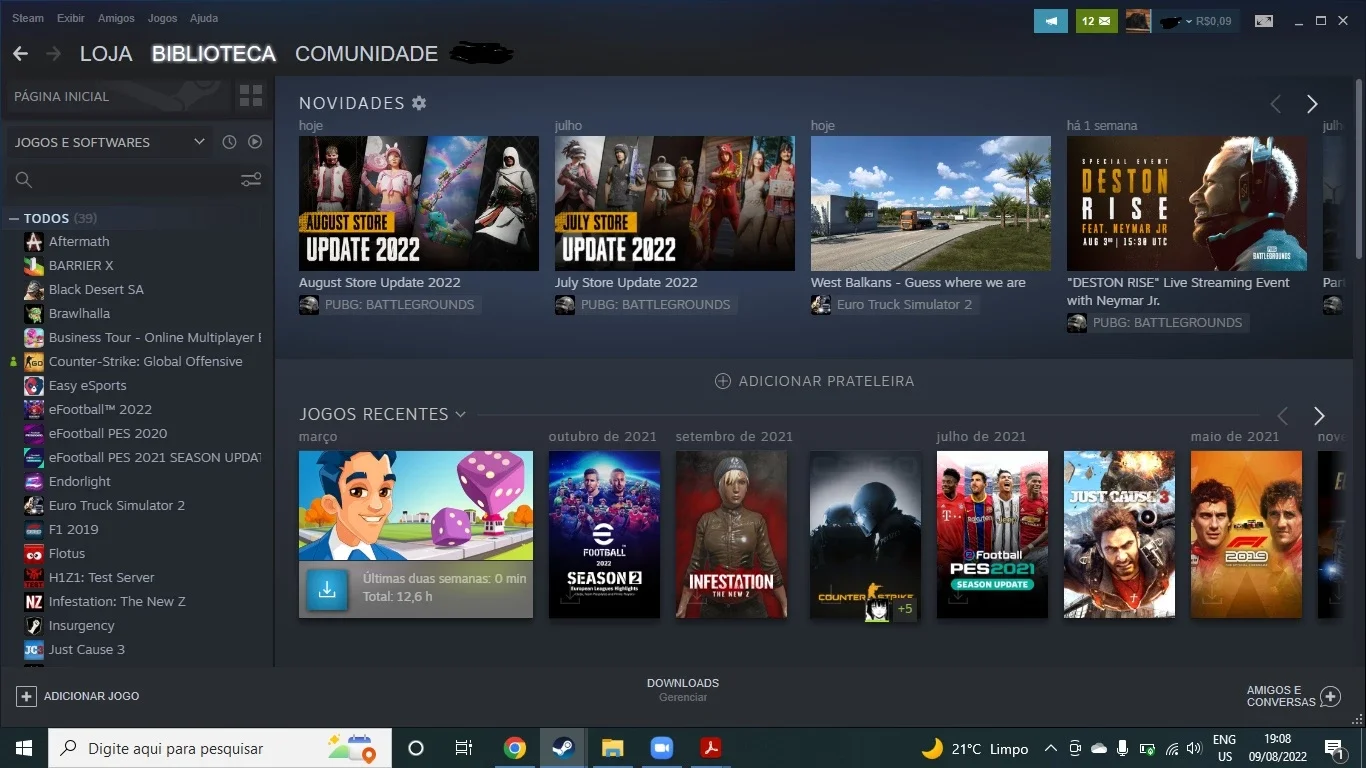Open July Store Update 2022 thumbnail
1366x768 pixels.
pyautogui.click(x=675, y=203)
